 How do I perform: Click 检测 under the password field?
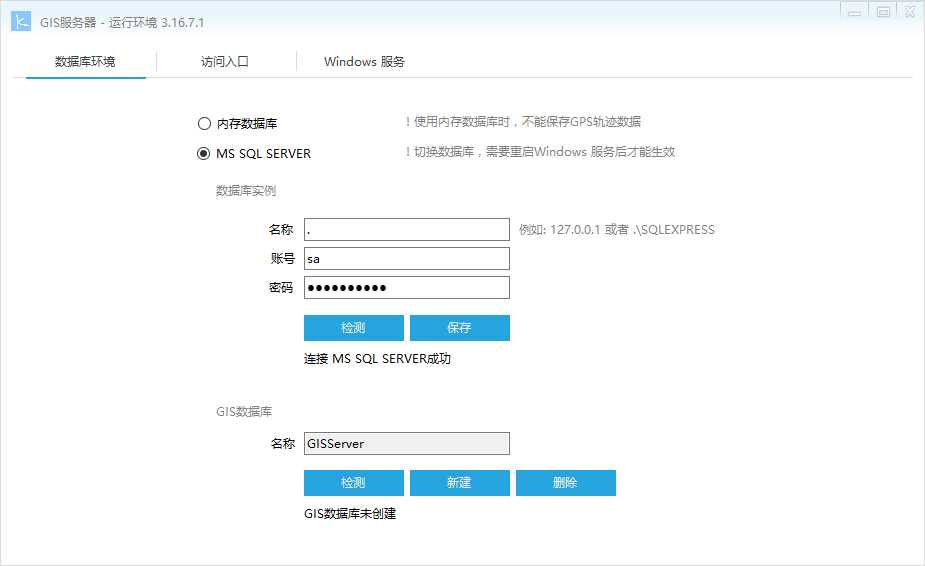click(354, 328)
